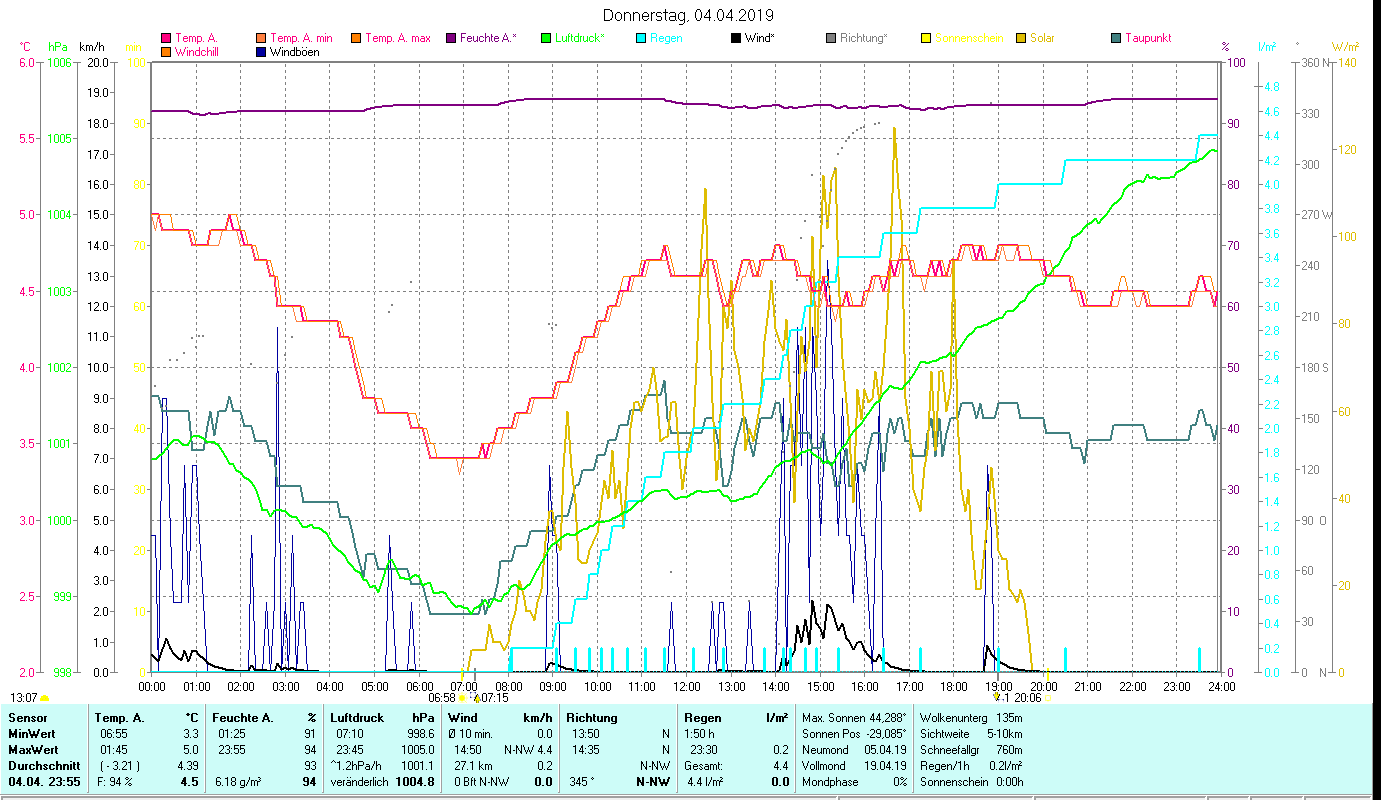Click the Schneefallgr 760m entry
The image size is (1381, 800).
[x=971, y=748]
